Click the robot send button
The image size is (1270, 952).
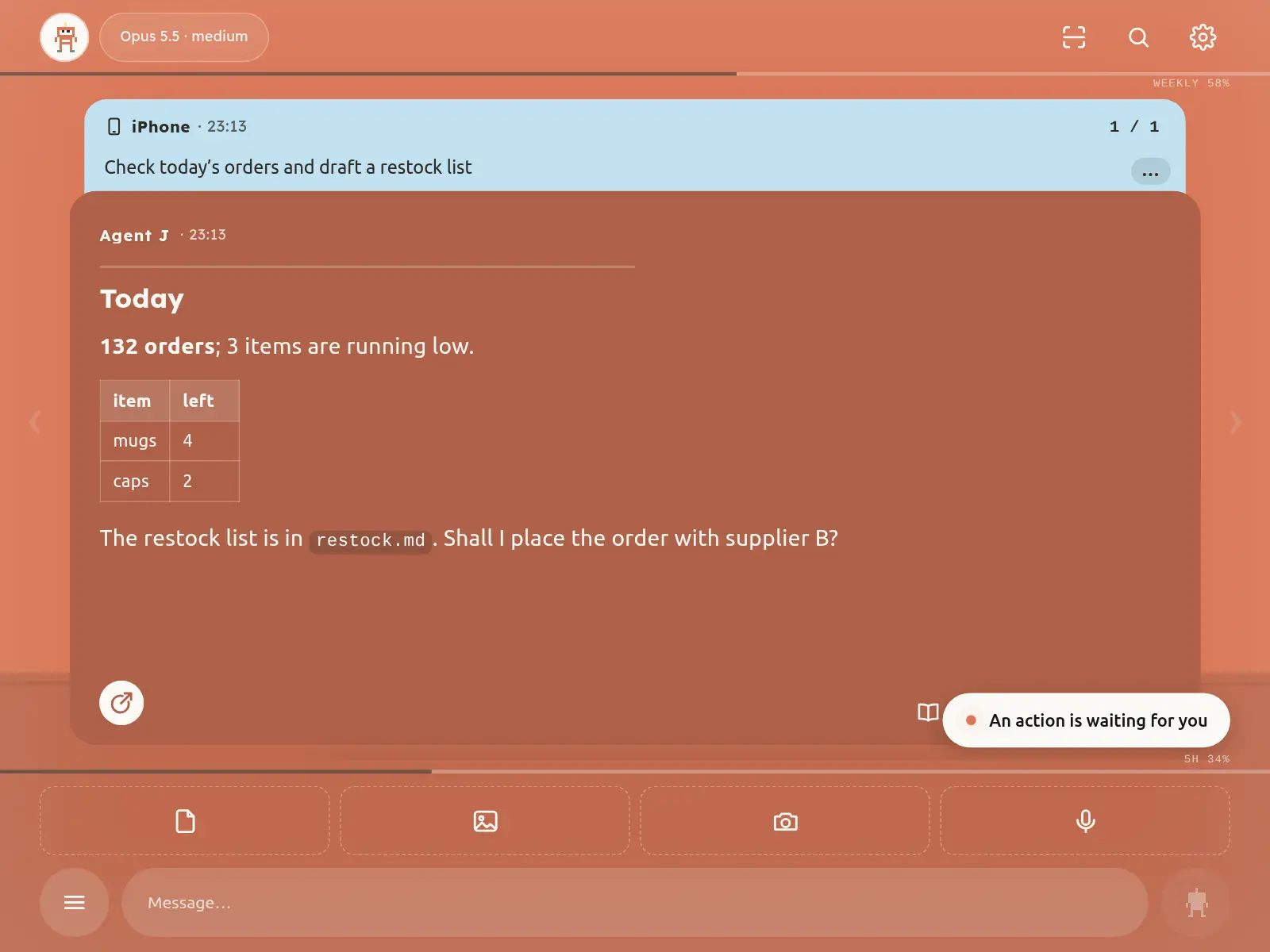pos(1196,902)
